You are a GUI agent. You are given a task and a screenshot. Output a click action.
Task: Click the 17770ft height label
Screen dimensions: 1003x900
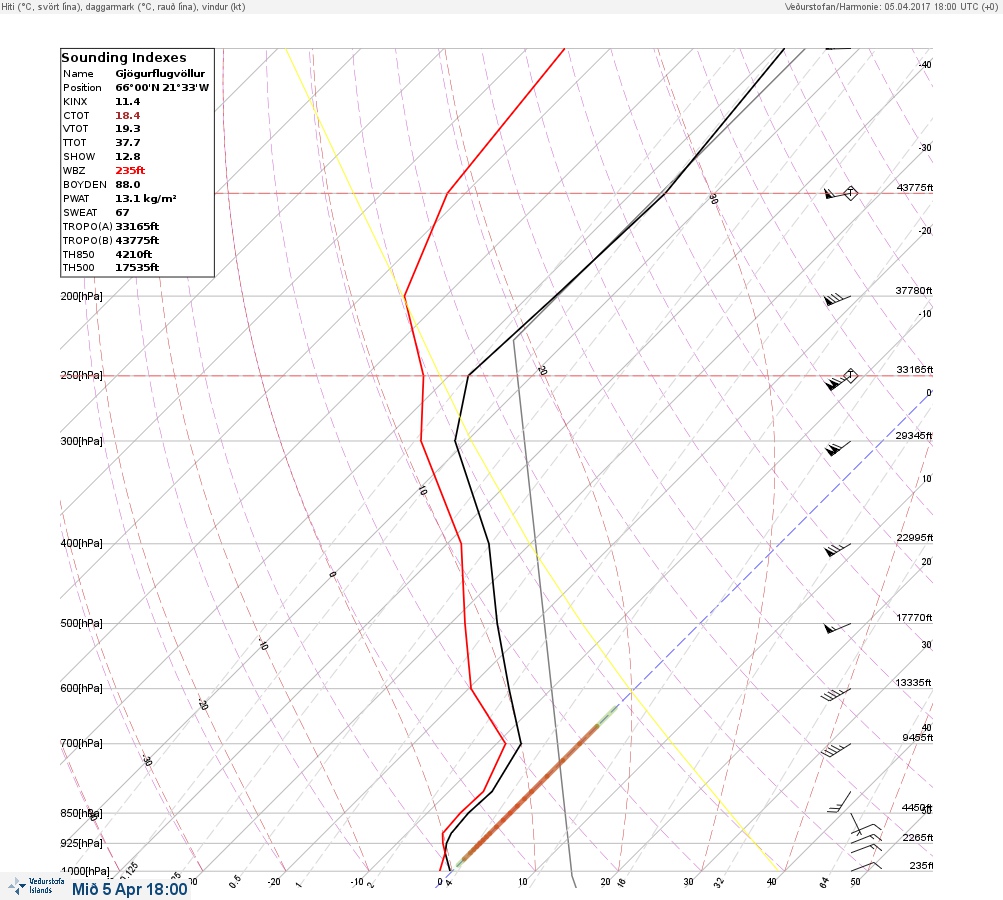pyautogui.click(x=914, y=617)
